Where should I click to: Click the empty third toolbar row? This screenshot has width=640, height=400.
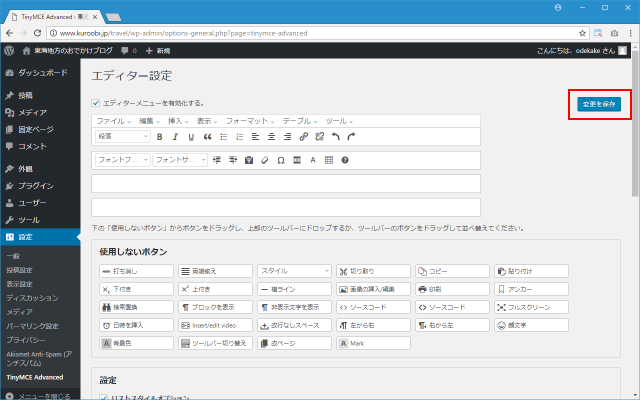[x=285, y=183]
